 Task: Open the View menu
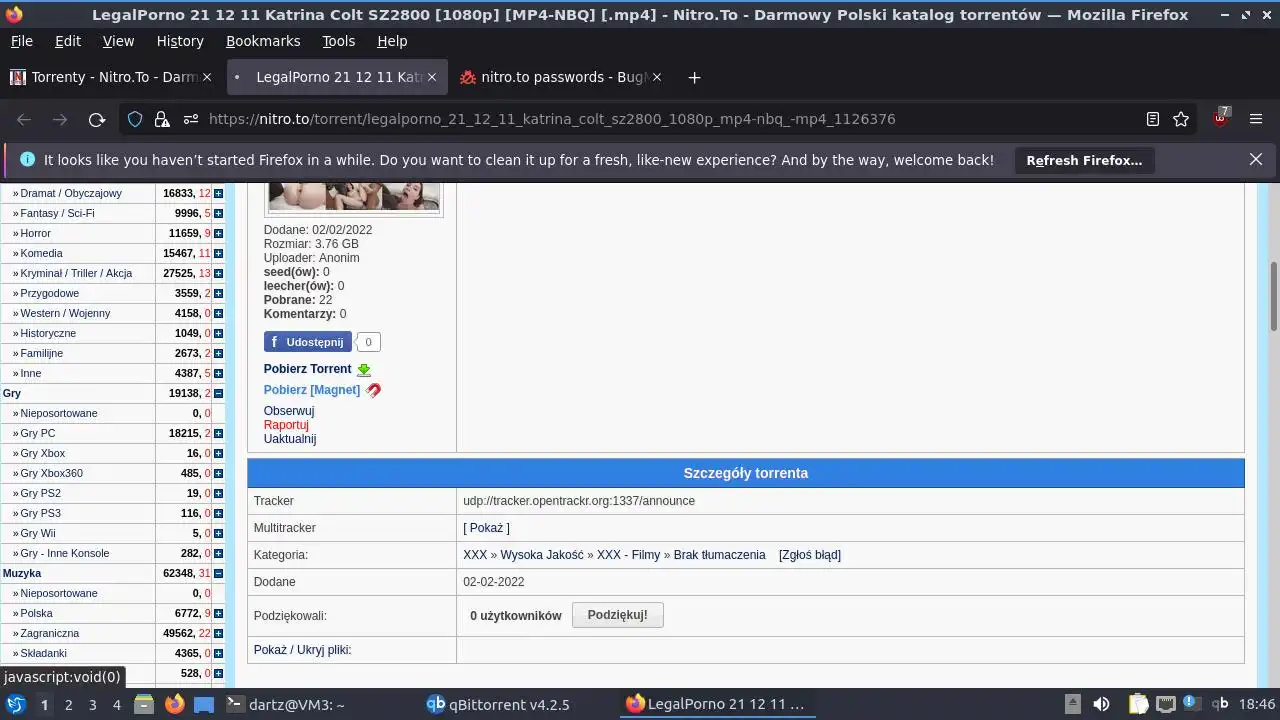pos(118,41)
